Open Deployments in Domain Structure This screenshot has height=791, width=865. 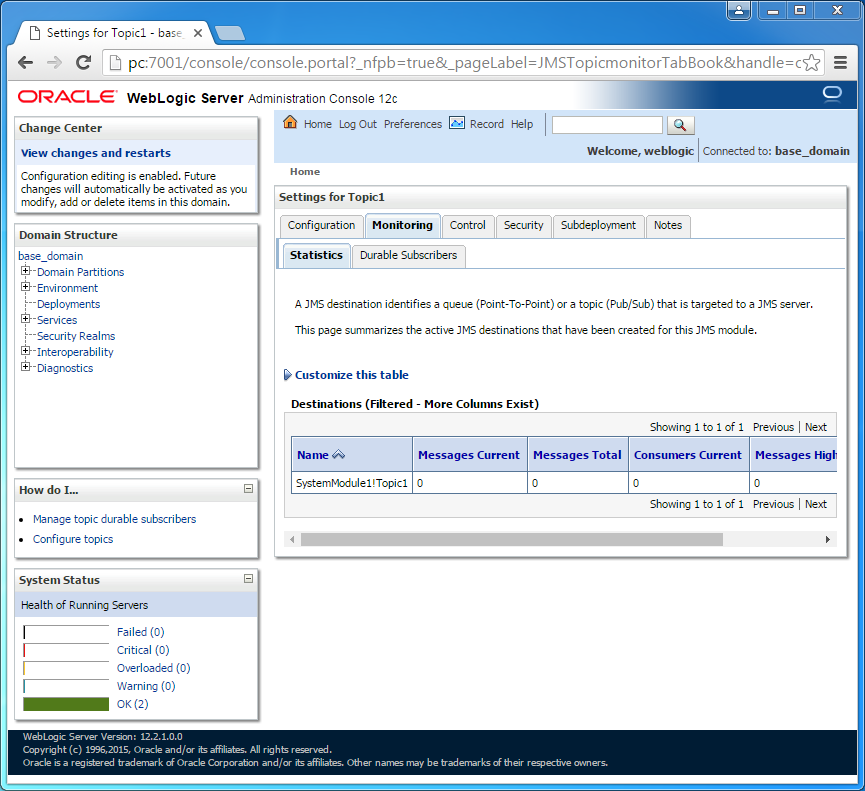[68, 304]
